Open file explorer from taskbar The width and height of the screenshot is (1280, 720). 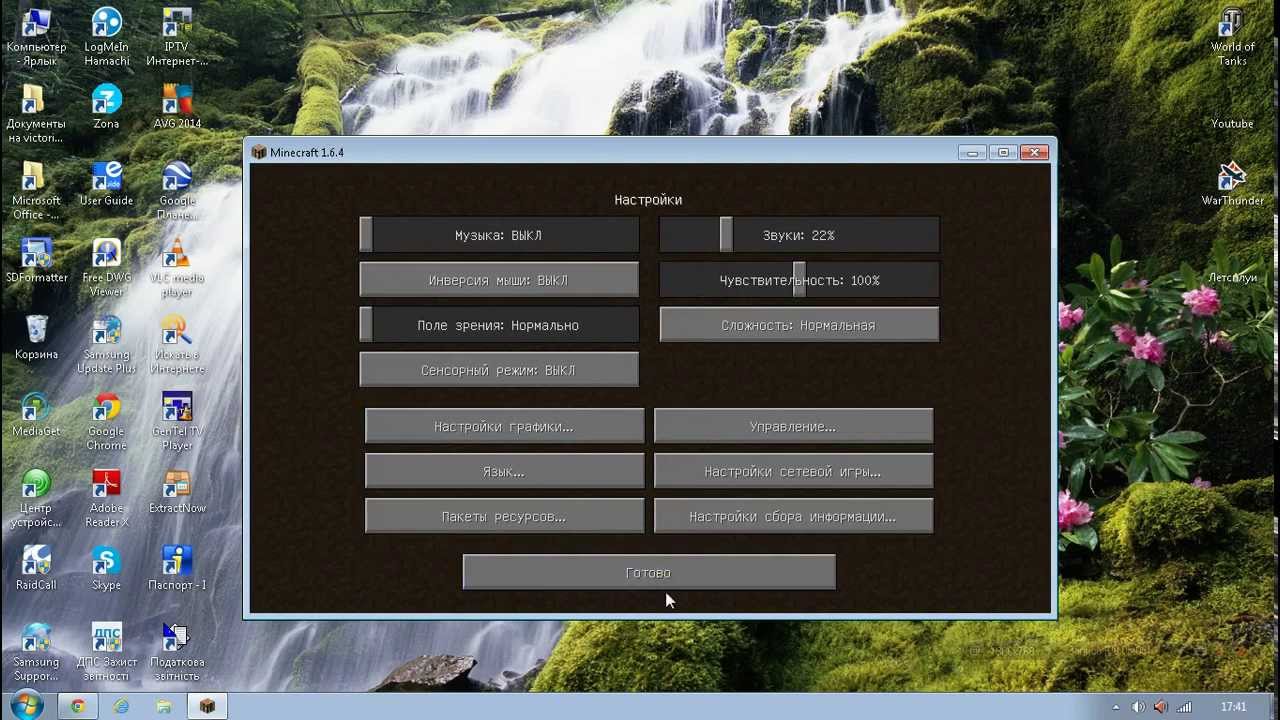click(x=164, y=706)
